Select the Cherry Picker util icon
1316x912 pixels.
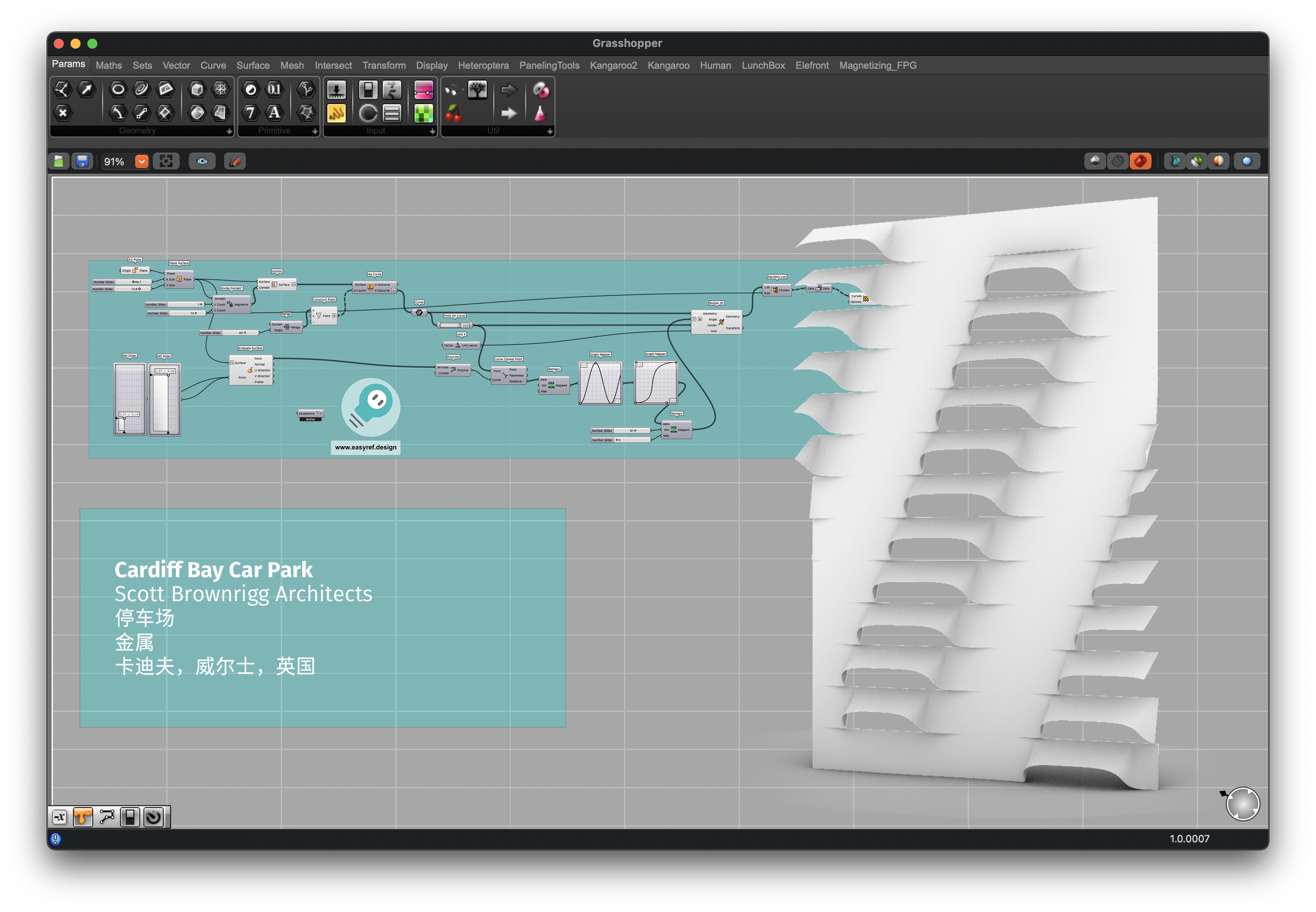[x=453, y=114]
